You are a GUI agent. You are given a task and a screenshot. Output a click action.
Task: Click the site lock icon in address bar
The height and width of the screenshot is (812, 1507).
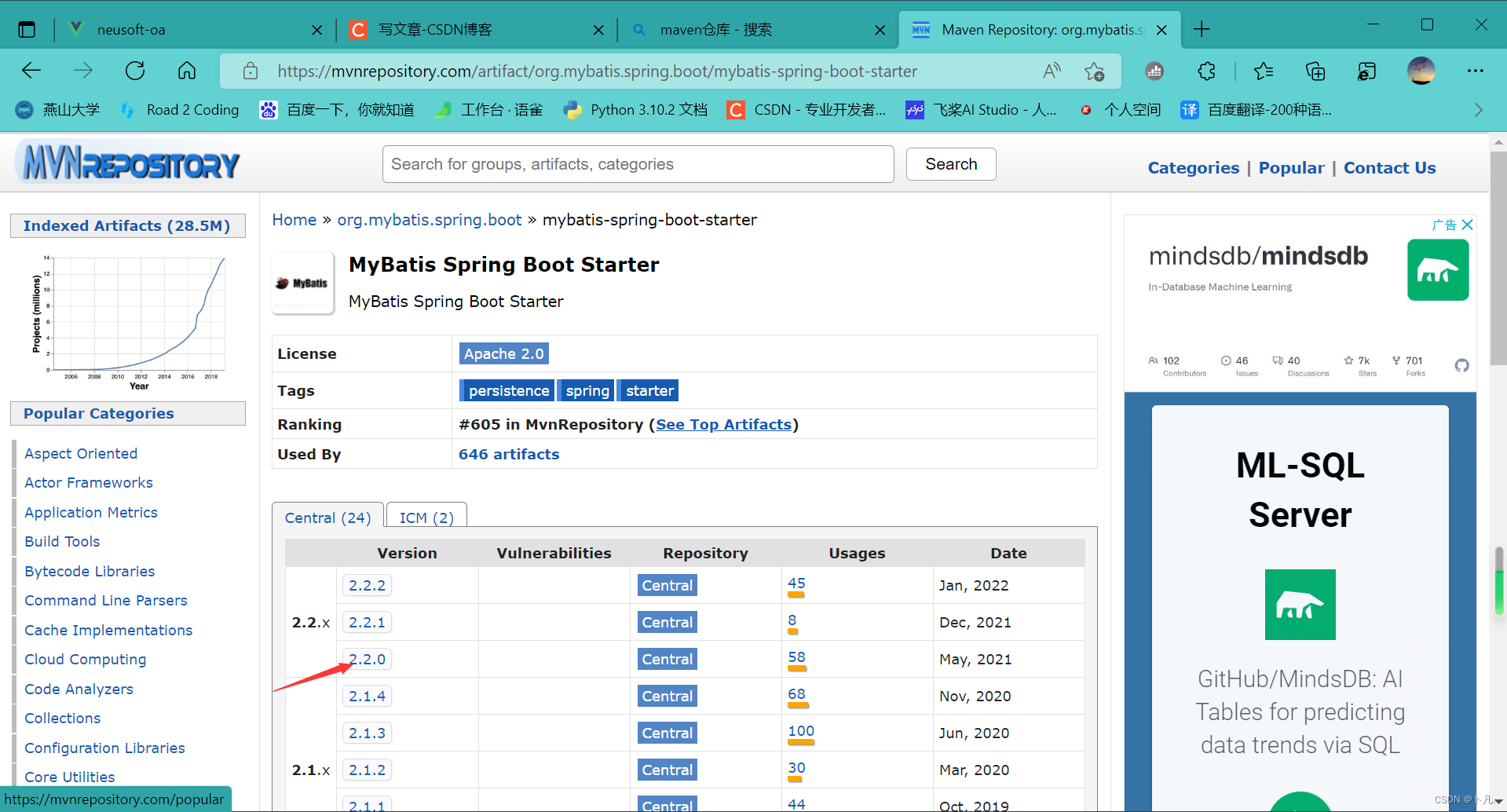pos(251,71)
